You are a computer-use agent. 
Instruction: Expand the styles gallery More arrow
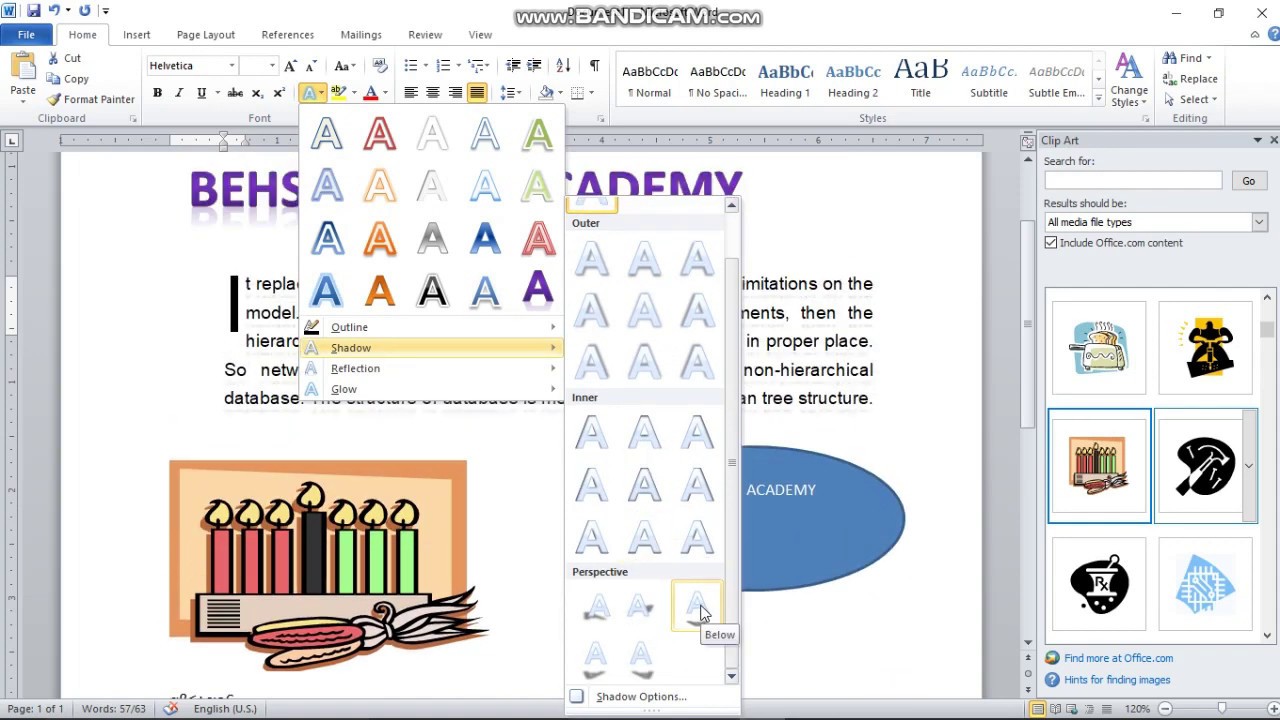(x=1098, y=100)
